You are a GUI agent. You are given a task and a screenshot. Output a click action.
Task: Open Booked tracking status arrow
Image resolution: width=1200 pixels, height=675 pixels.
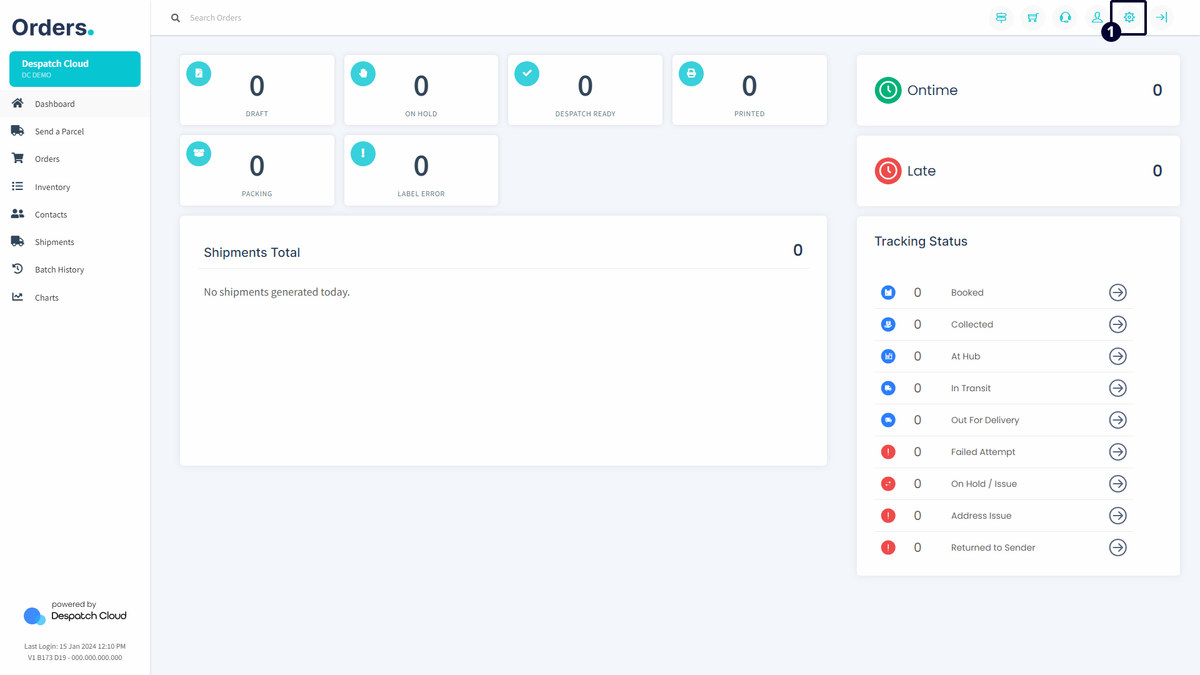(x=1118, y=292)
